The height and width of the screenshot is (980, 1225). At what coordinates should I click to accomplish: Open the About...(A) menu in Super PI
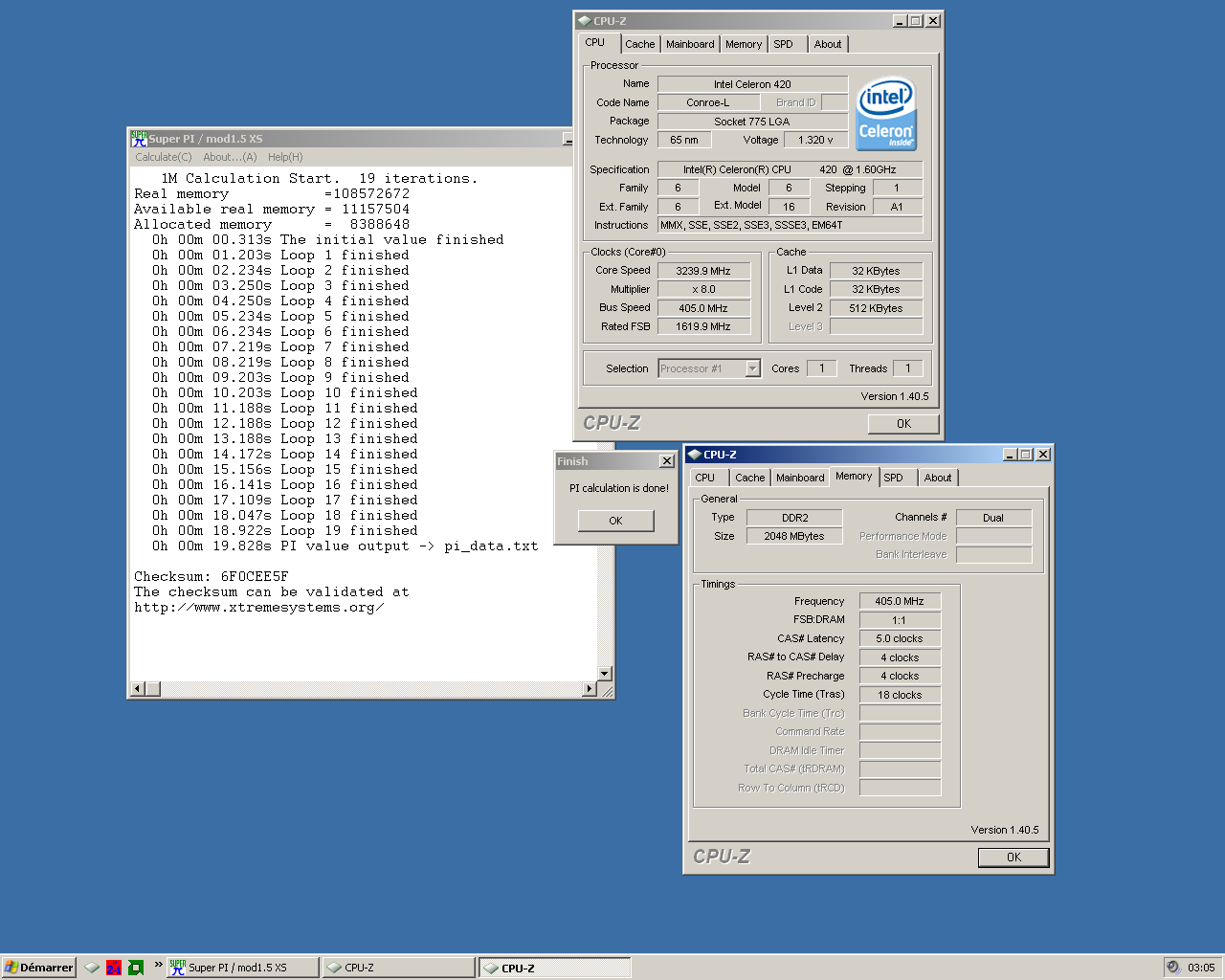click(230, 157)
